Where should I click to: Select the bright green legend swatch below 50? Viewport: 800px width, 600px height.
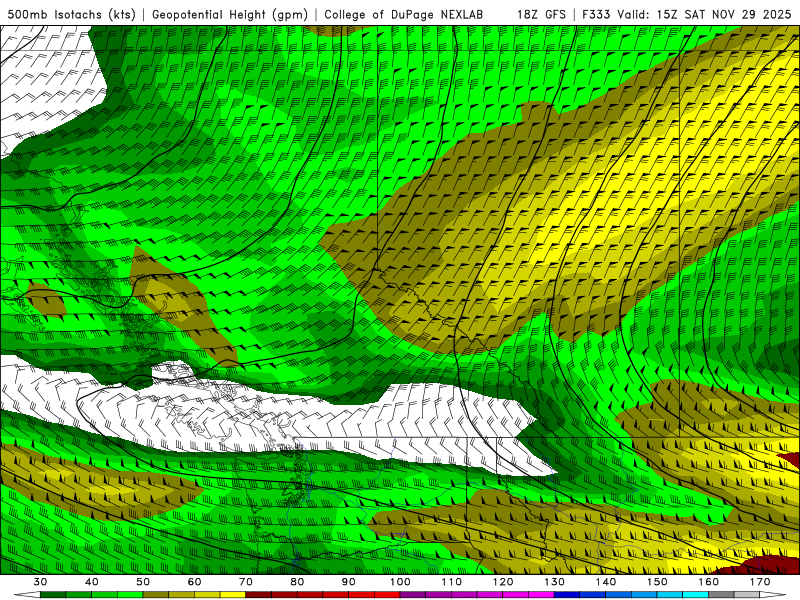(x=130, y=595)
